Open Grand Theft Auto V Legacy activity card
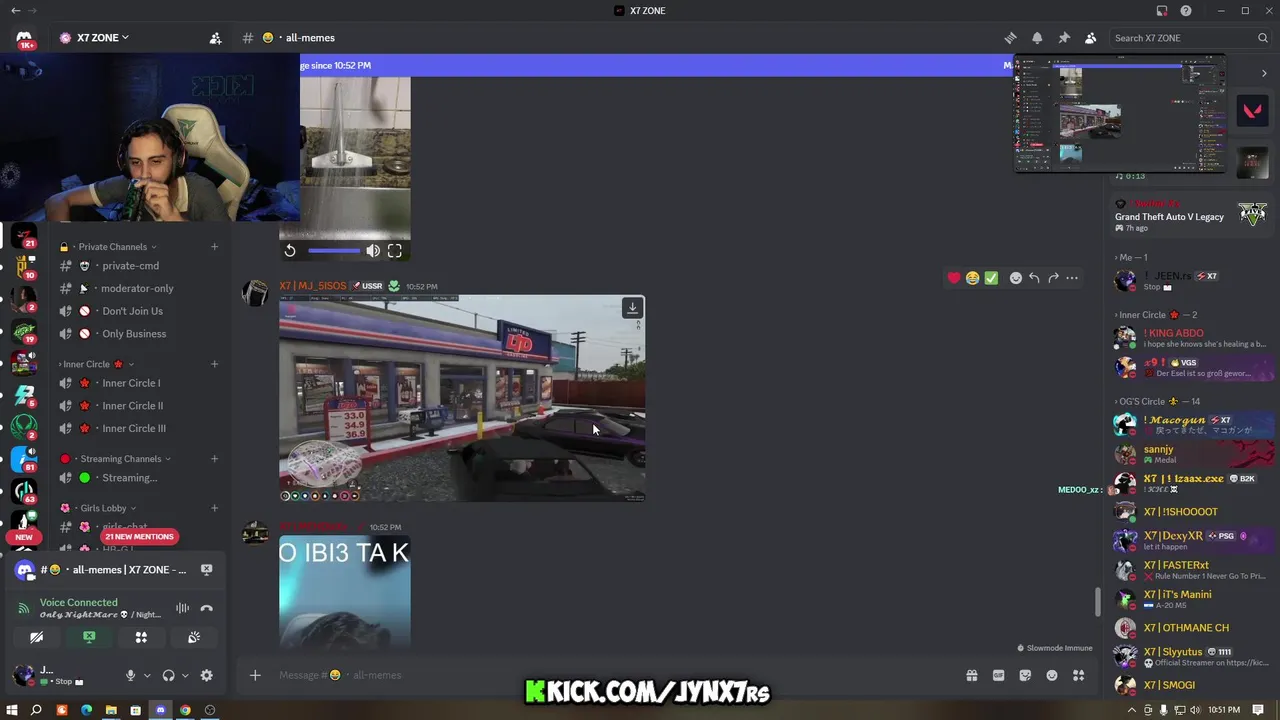Image resolution: width=1280 pixels, height=720 pixels. pos(1190,216)
